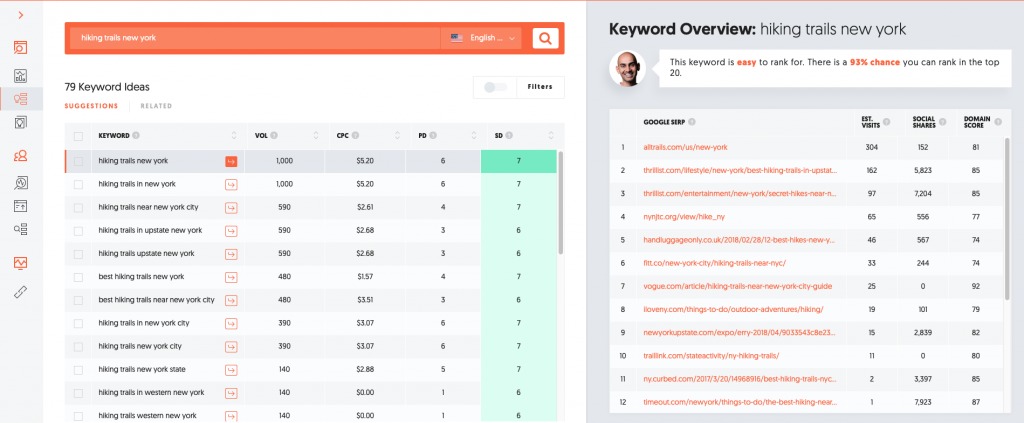Open the Filters button
Screen dimensions: 1024x423
point(540,87)
